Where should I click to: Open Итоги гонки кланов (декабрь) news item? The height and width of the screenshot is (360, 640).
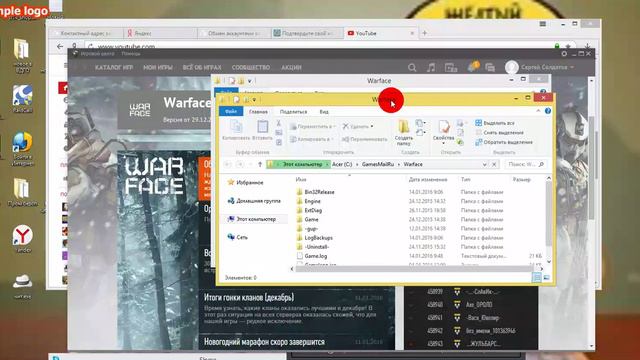[249, 298]
